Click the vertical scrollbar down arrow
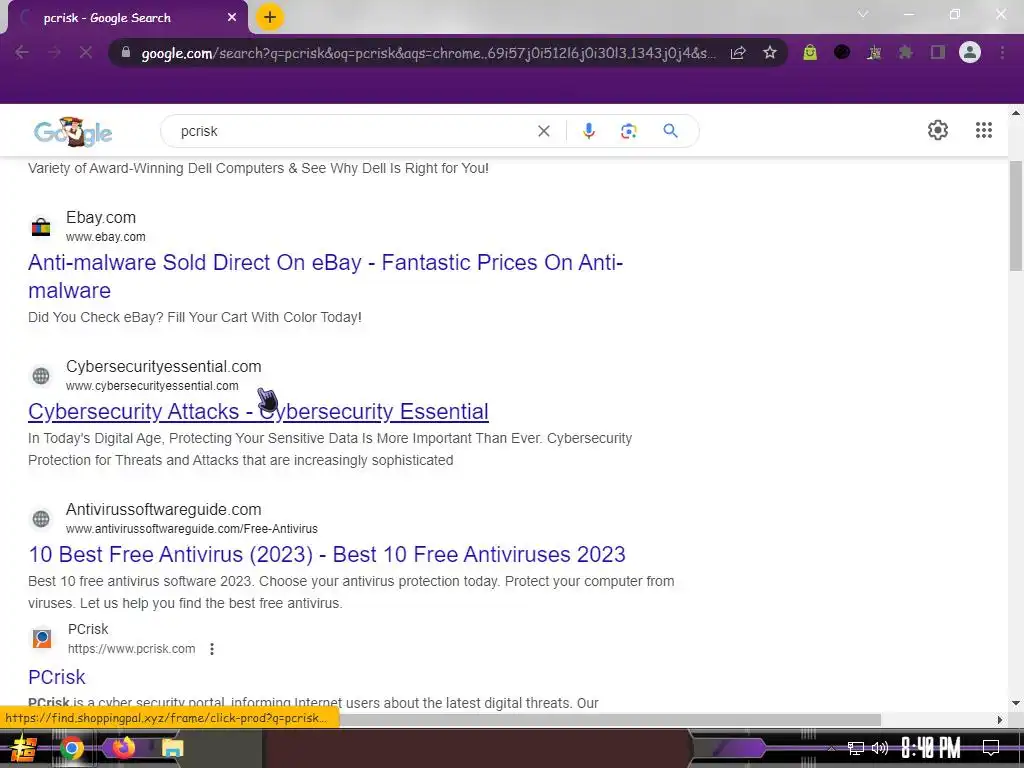This screenshot has width=1024, height=768. (x=1016, y=703)
